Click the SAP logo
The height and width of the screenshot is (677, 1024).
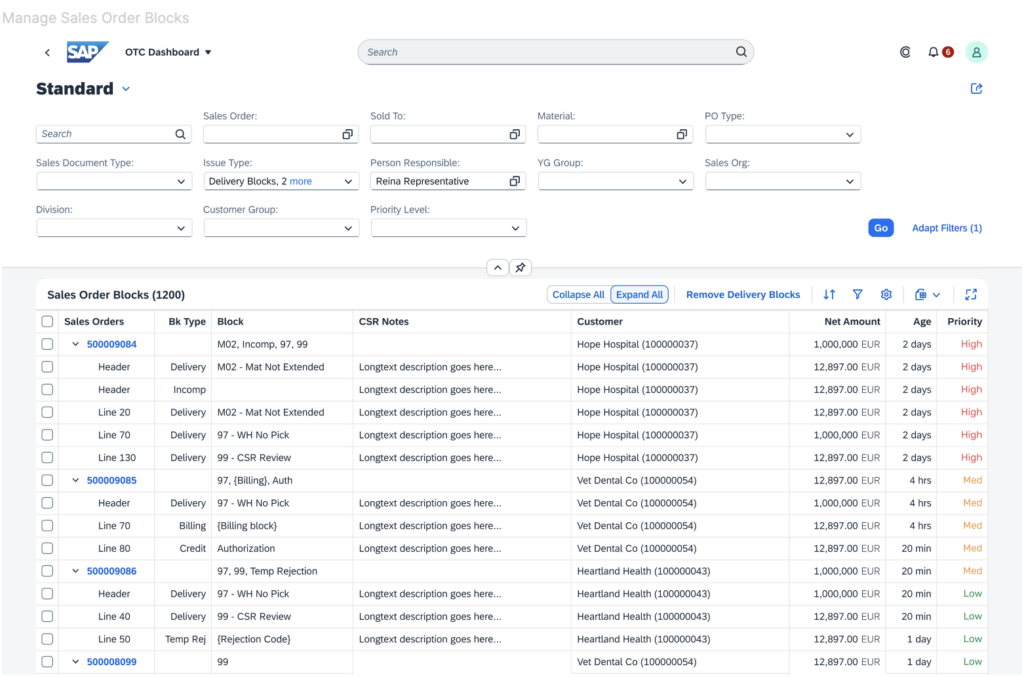[x=87, y=52]
